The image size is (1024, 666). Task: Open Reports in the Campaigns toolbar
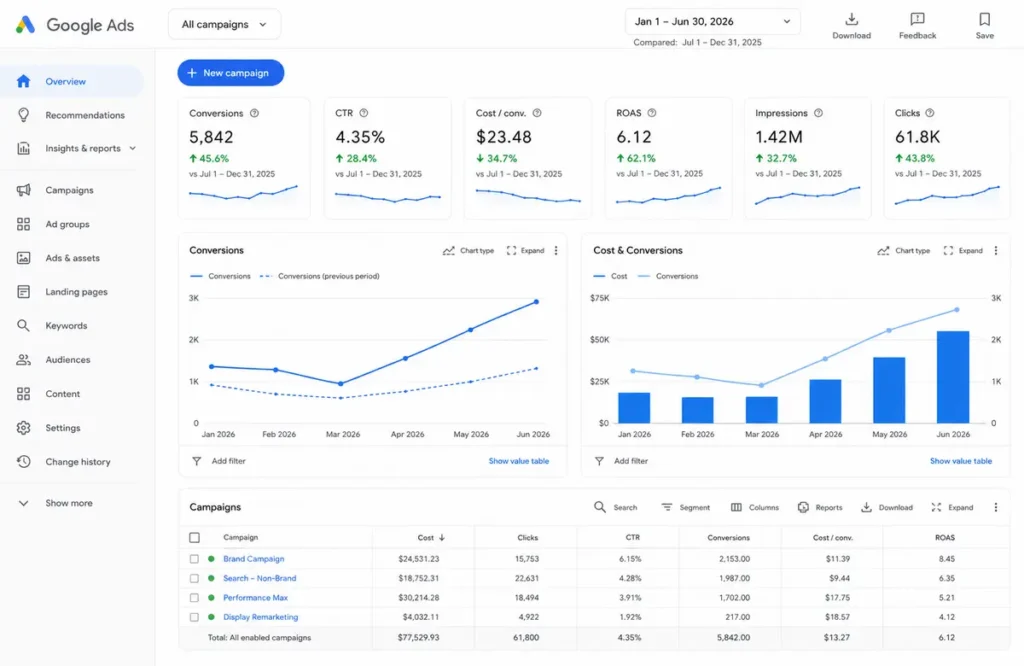click(x=820, y=507)
